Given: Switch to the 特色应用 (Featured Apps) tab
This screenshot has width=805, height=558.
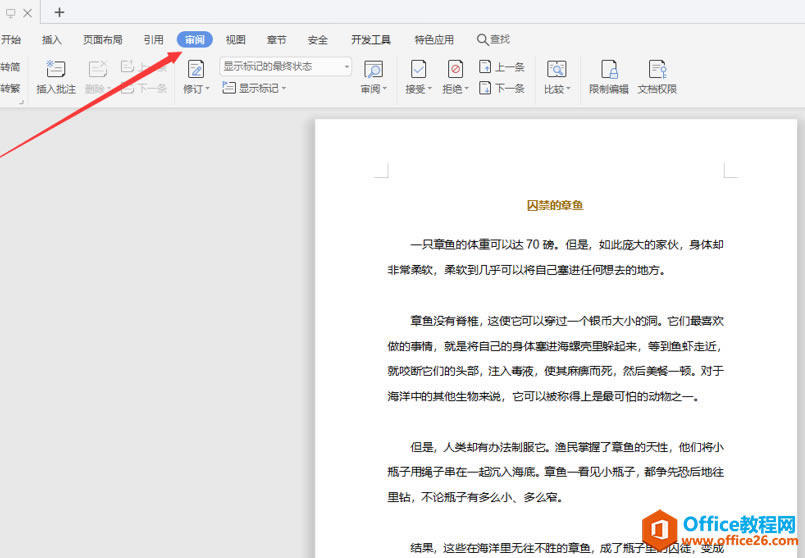Looking at the screenshot, I should (434, 40).
